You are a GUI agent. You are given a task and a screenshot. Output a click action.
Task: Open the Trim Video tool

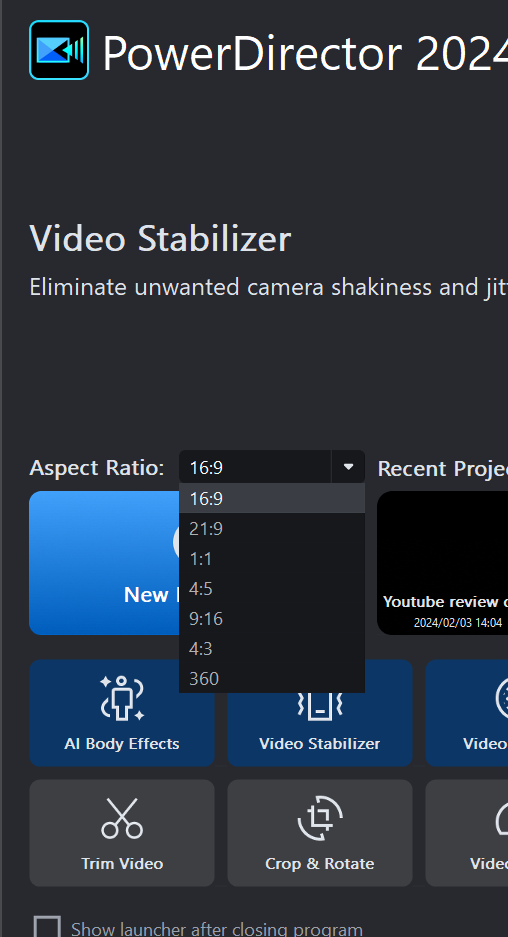122,833
